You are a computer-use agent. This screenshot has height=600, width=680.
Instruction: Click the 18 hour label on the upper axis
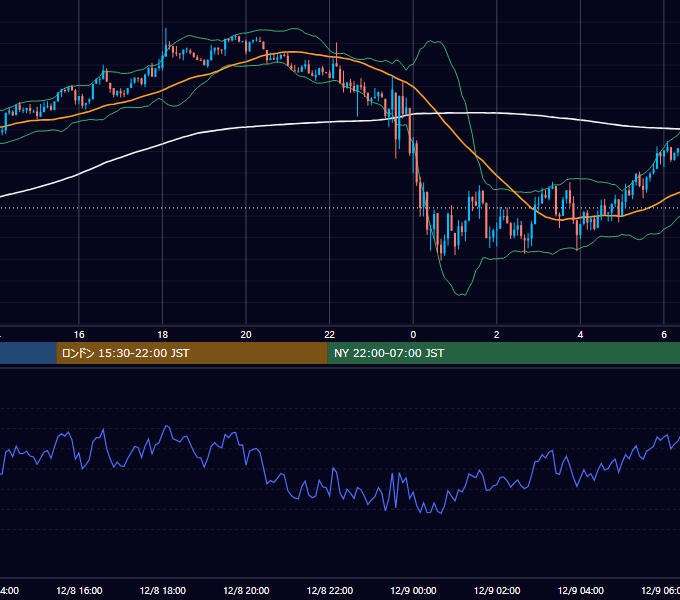[163, 335]
